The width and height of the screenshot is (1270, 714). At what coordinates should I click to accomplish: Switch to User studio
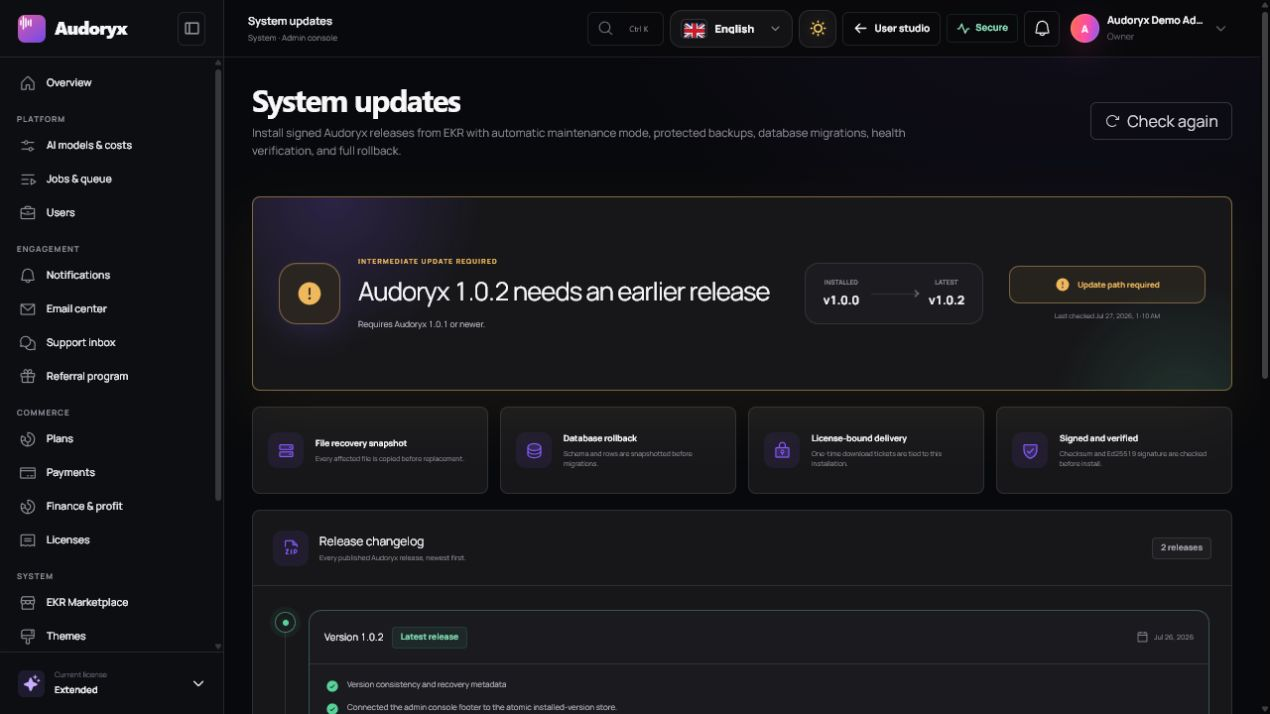point(891,28)
